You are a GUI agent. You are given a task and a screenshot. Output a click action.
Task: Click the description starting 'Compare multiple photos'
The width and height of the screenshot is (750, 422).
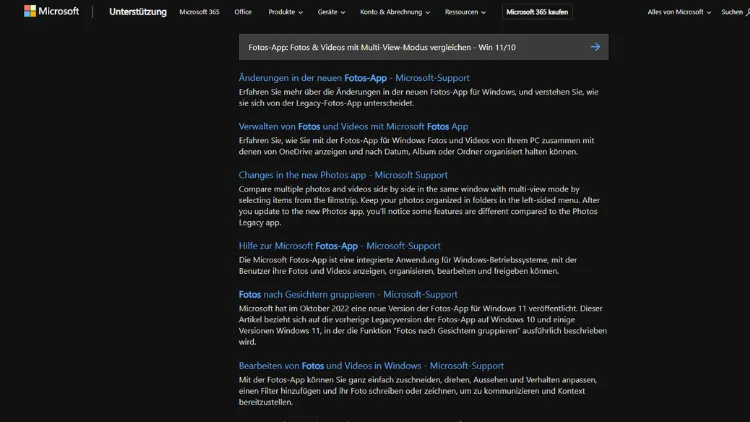(419, 206)
